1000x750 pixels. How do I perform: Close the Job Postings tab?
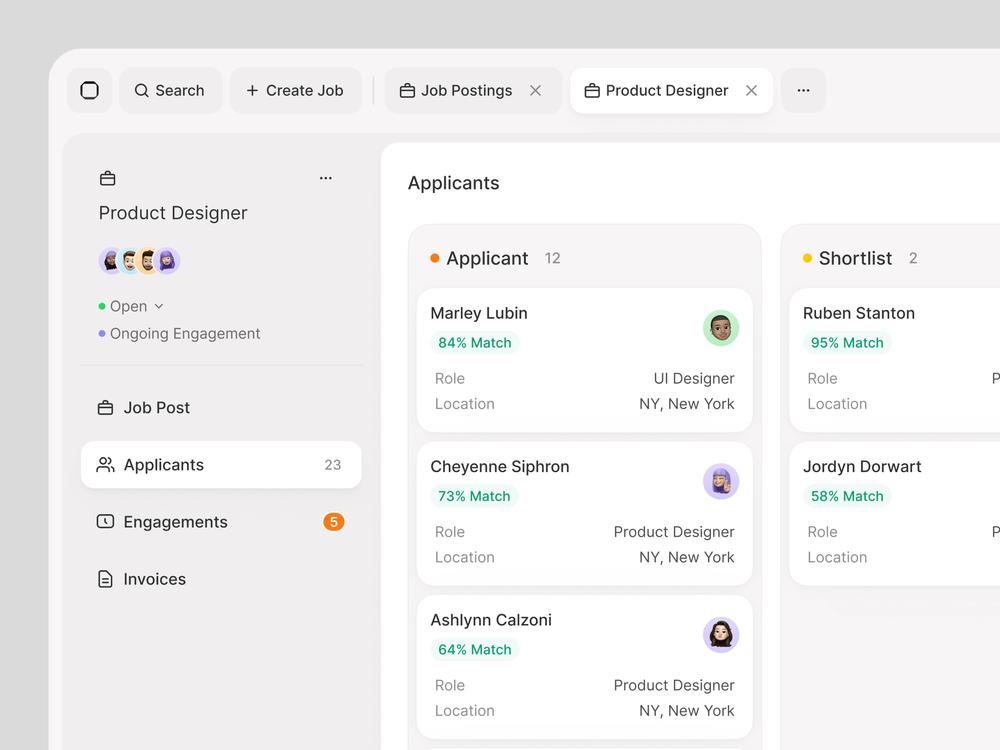[536, 91]
